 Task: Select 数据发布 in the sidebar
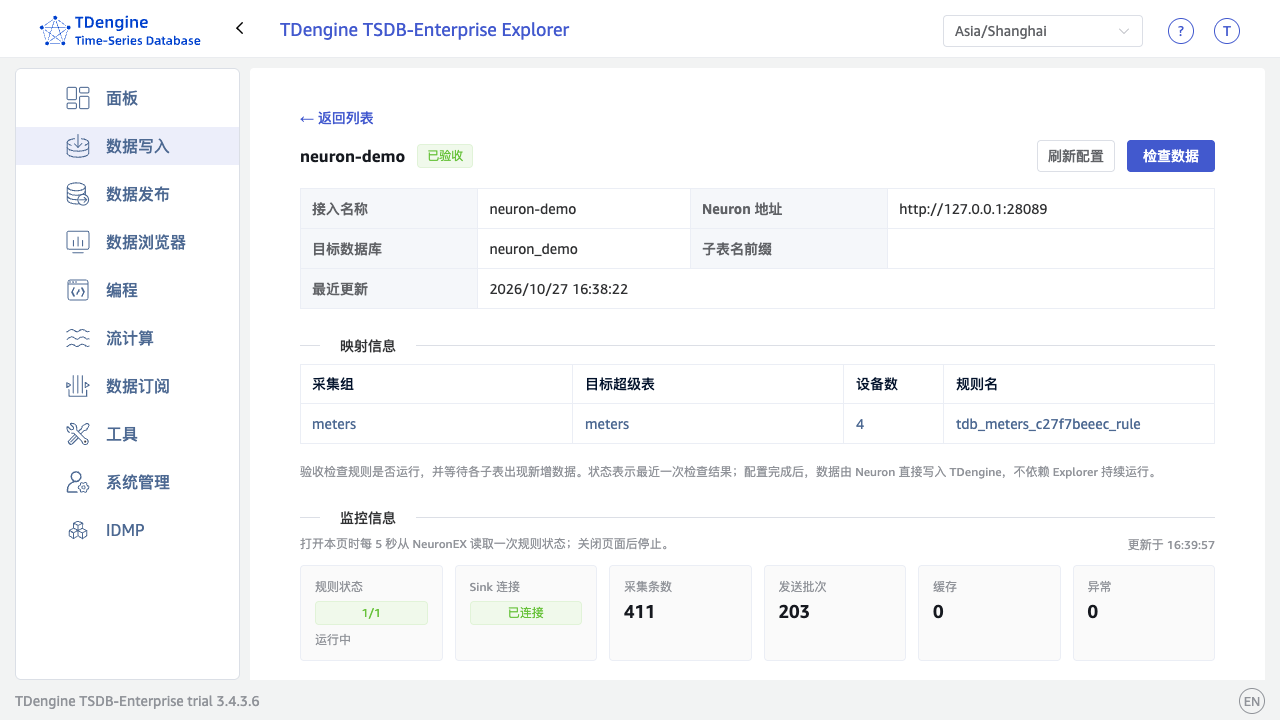click(127, 194)
